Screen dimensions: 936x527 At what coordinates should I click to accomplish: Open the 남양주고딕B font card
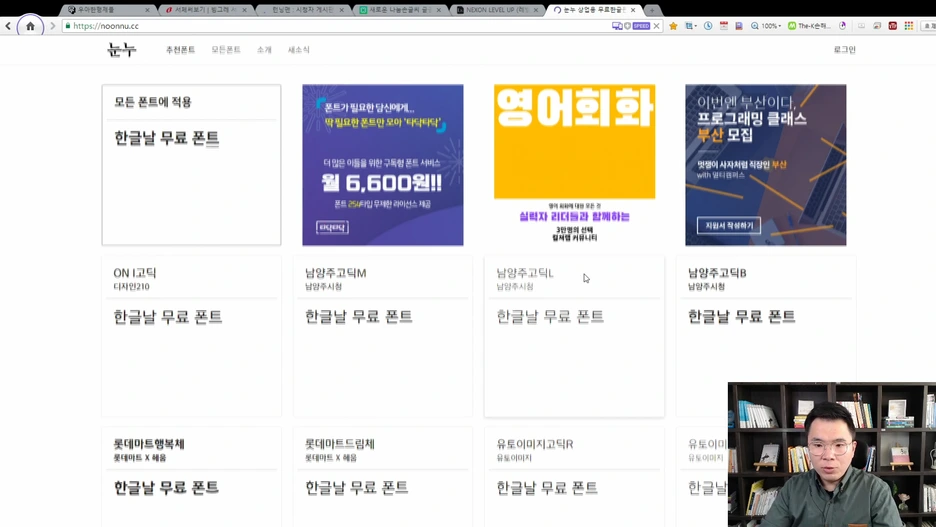[766, 336]
